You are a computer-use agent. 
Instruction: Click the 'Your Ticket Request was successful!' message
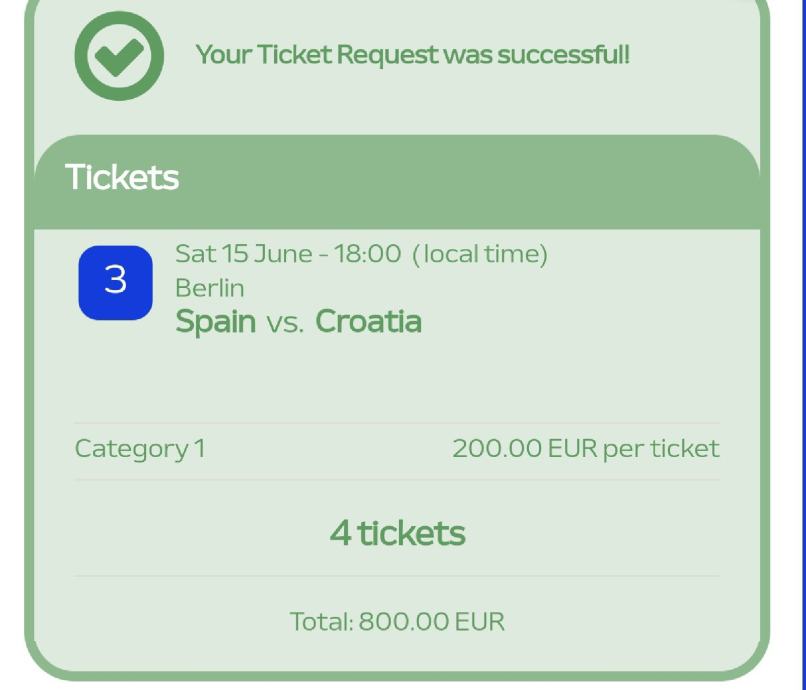412,54
